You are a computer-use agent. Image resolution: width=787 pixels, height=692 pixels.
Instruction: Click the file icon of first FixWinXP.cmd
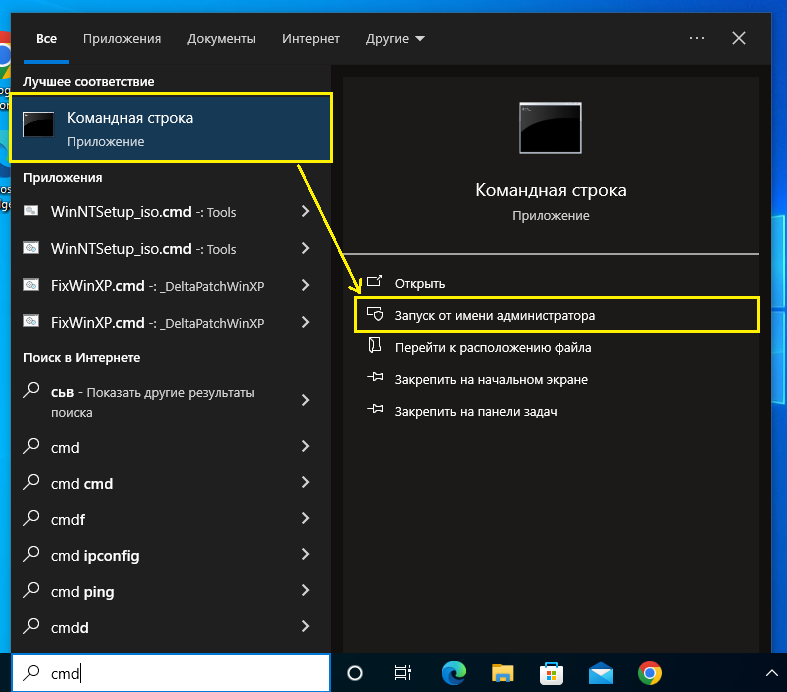(31, 285)
